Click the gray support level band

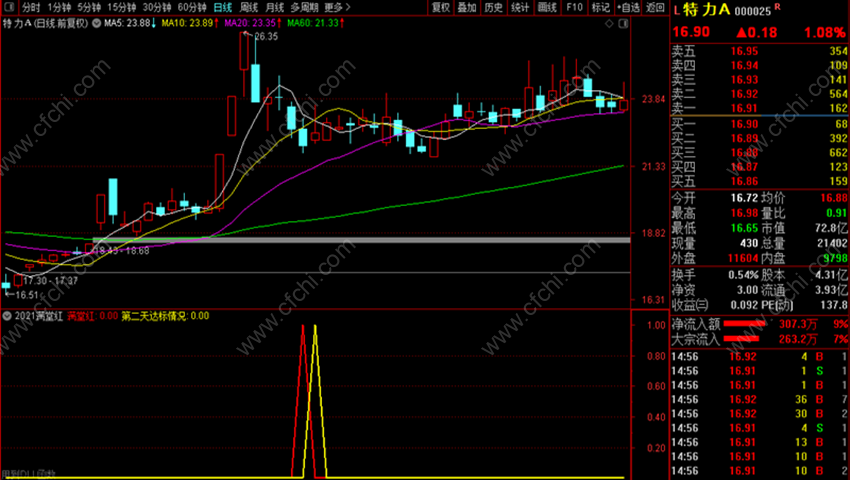[x=362, y=240]
